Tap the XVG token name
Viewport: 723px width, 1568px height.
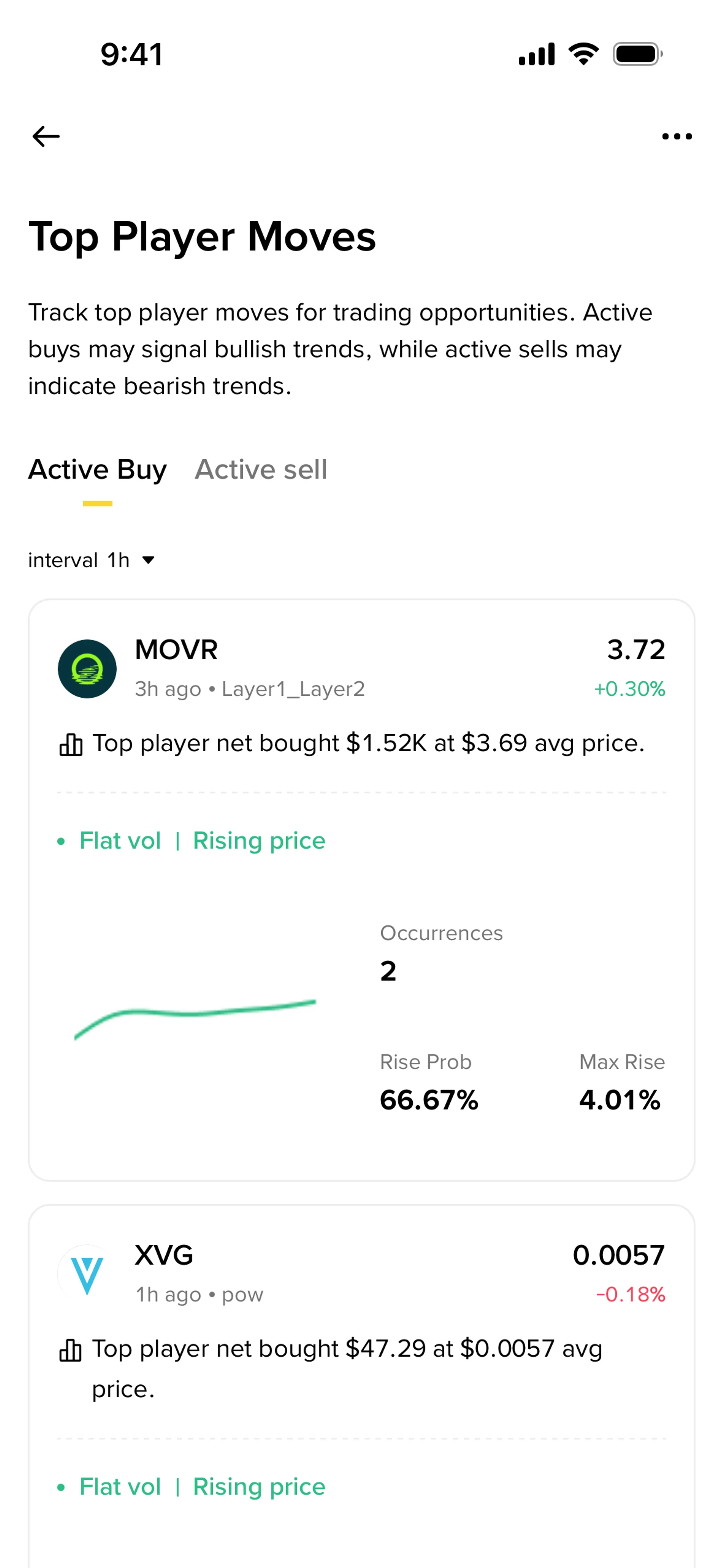pyautogui.click(x=164, y=1255)
